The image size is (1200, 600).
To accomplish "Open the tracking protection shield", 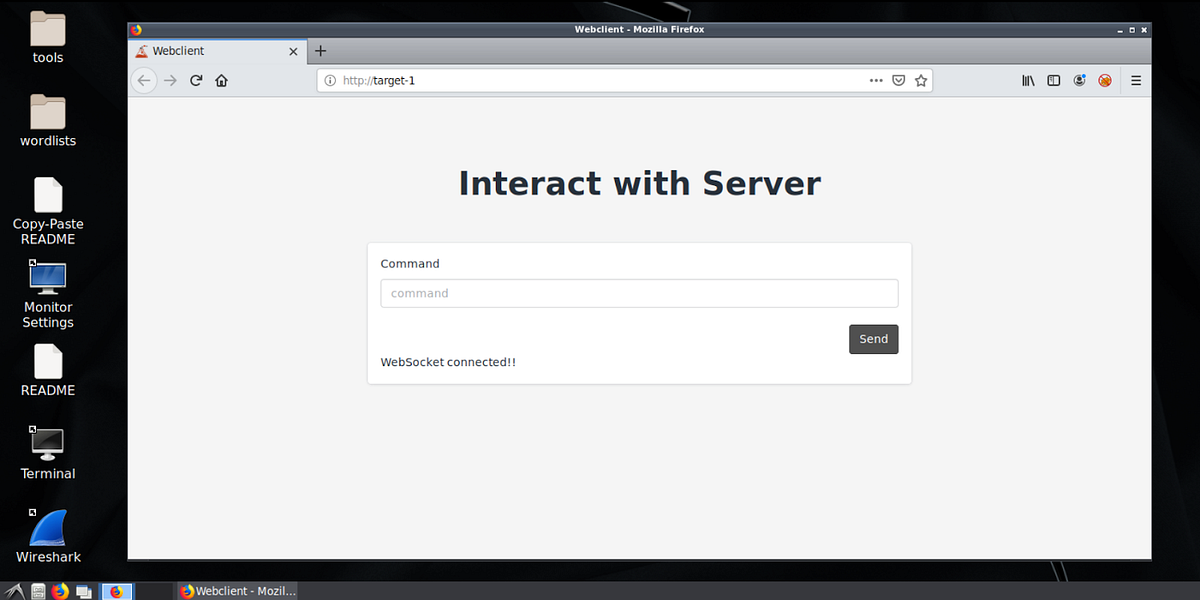I will (x=898, y=80).
